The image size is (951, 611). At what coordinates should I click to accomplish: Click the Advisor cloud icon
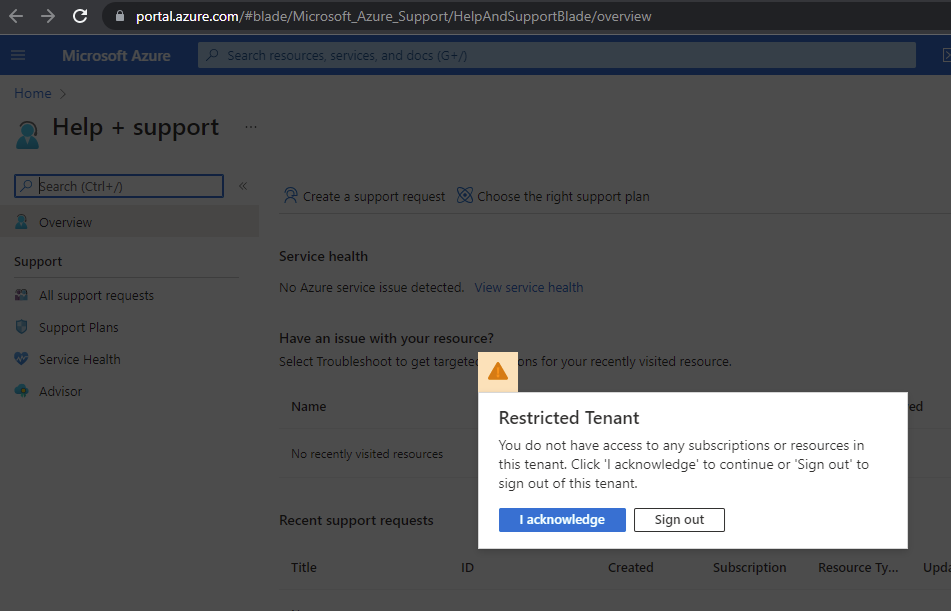click(x=21, y=391)
